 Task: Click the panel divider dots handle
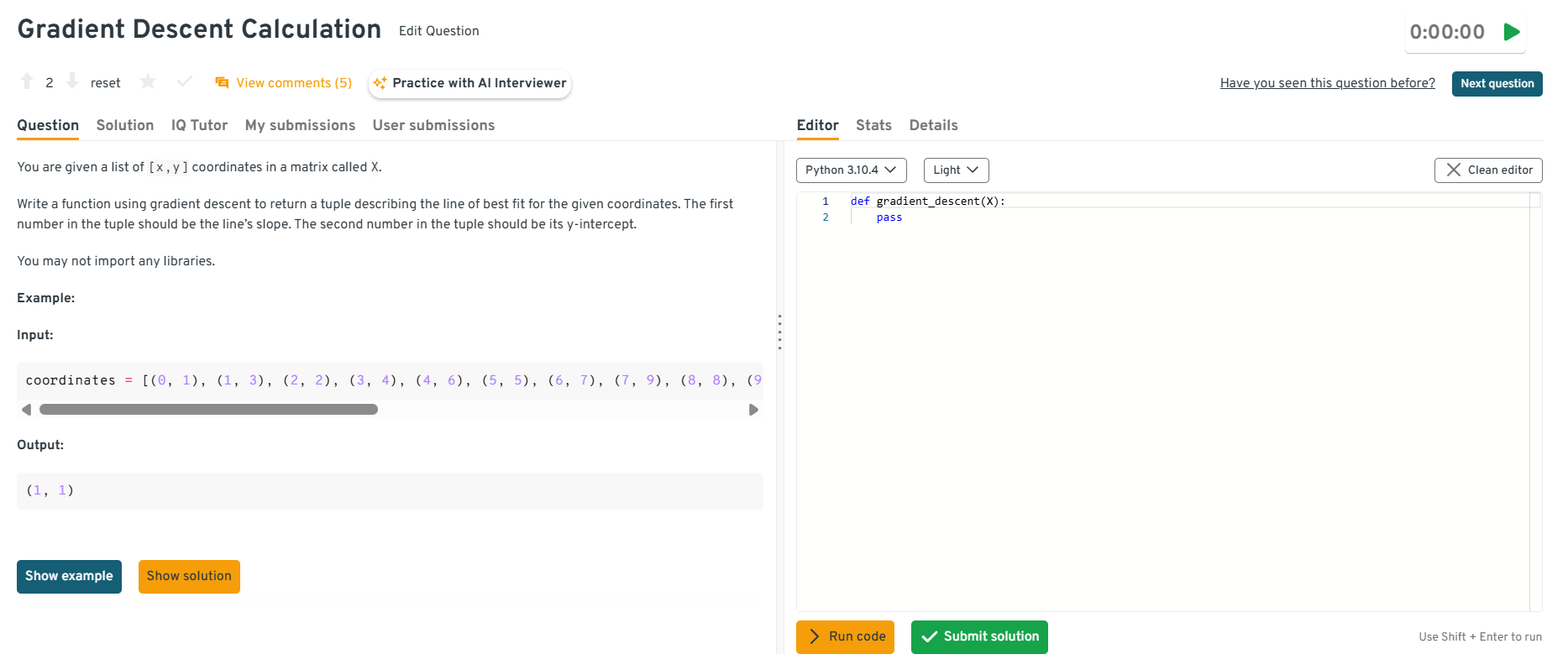(779, 332)
